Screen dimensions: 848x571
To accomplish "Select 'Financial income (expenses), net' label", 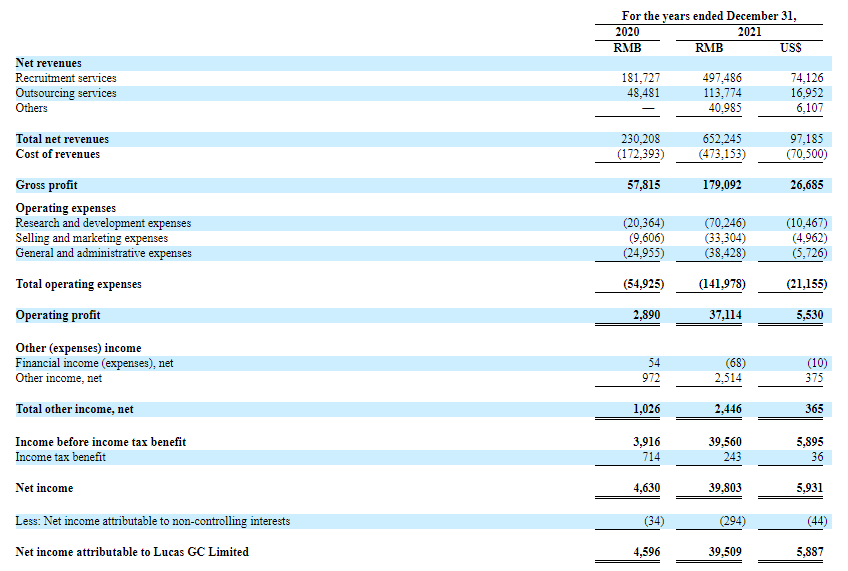I will click(95, 363).
